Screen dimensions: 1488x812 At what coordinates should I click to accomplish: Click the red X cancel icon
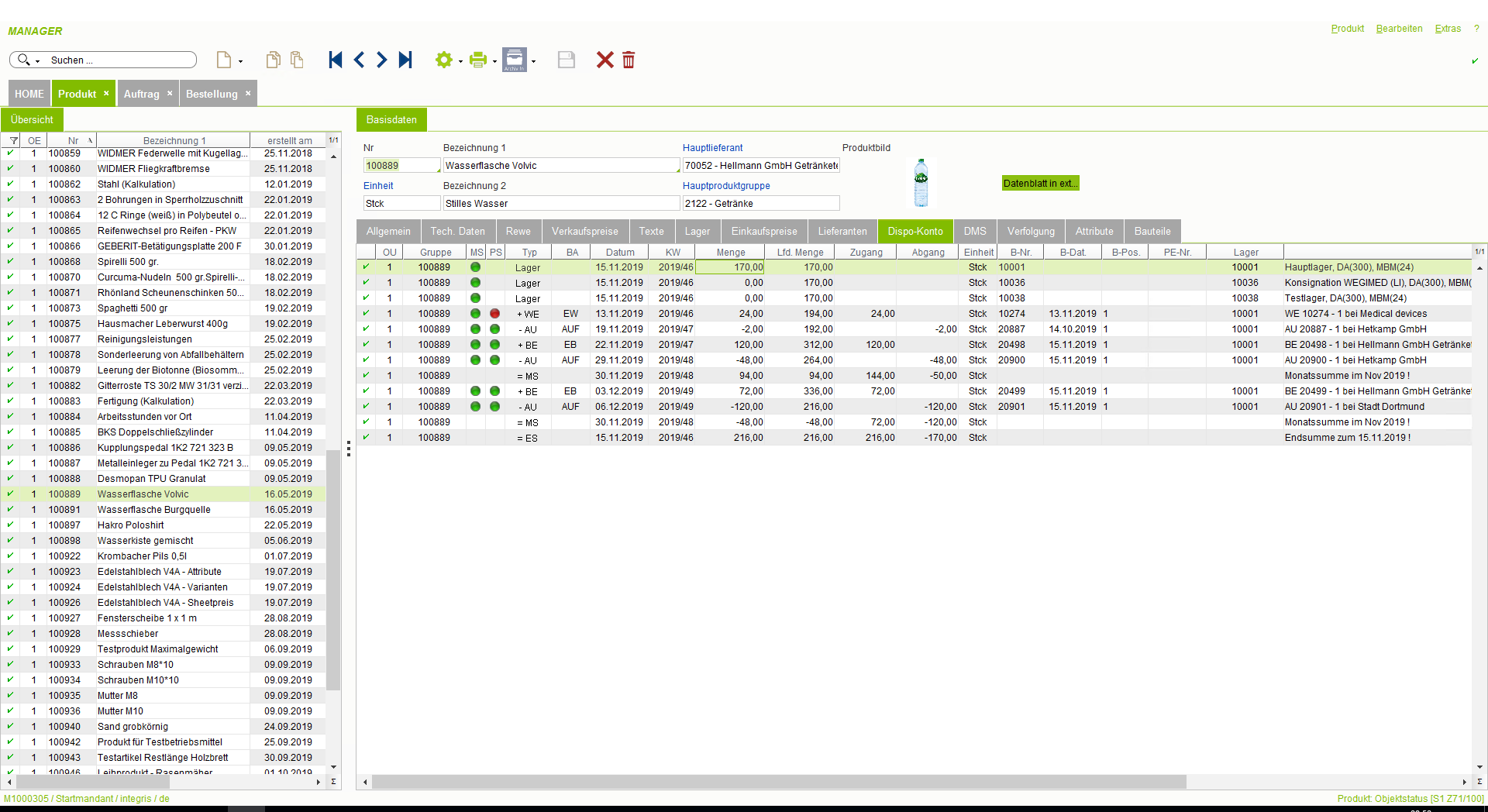[605, 60]
